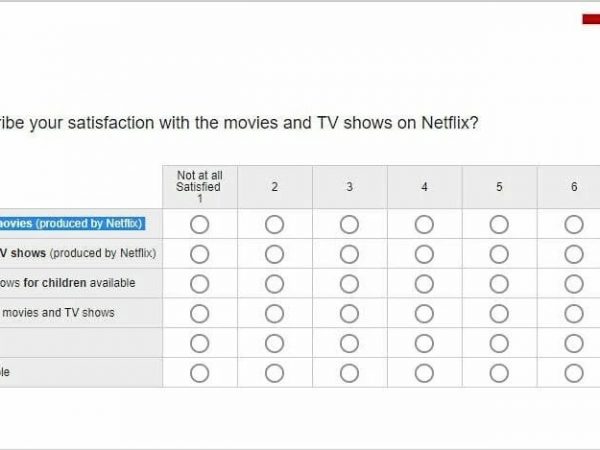The height and width of the screenshot is (450, 600).
Task: Select rating 6 in the bottom row
Action: [x=574, y=373]
